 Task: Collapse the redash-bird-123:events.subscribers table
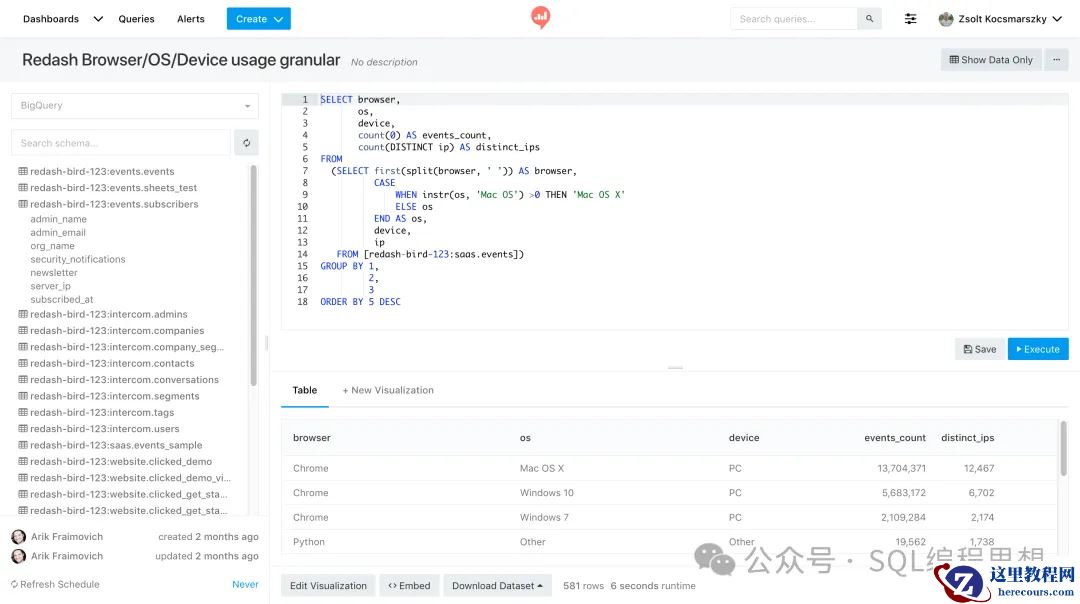114,204
